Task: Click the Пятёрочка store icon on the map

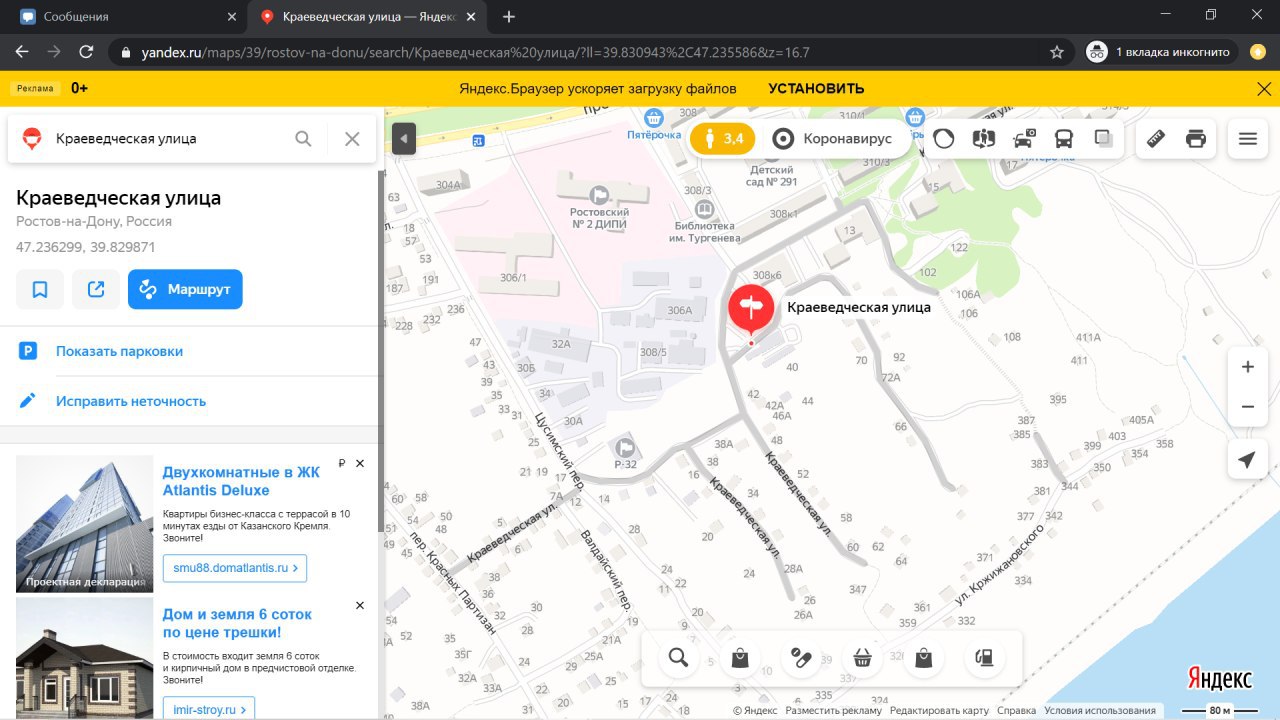Action: click(654, 118)
